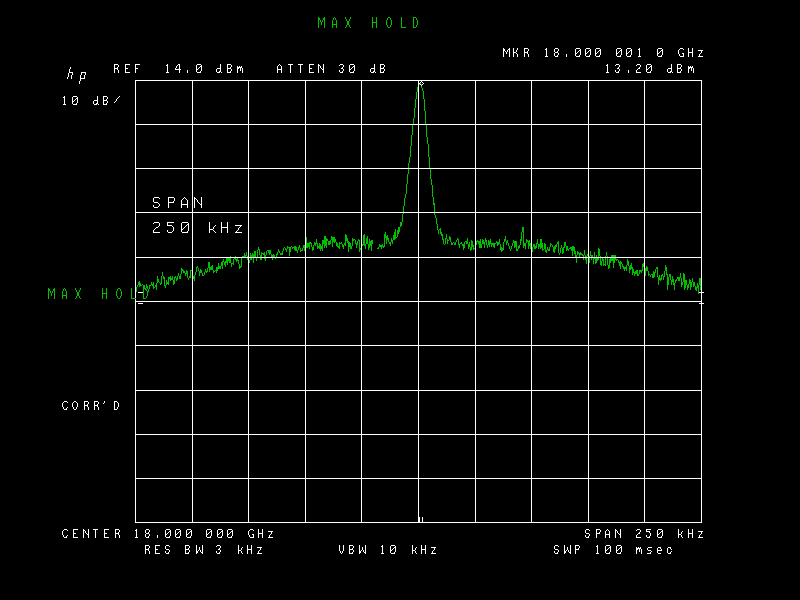The image size is (800, 600).
Task: Click the SPAN active function label inside graph
Action: (178, 203)
